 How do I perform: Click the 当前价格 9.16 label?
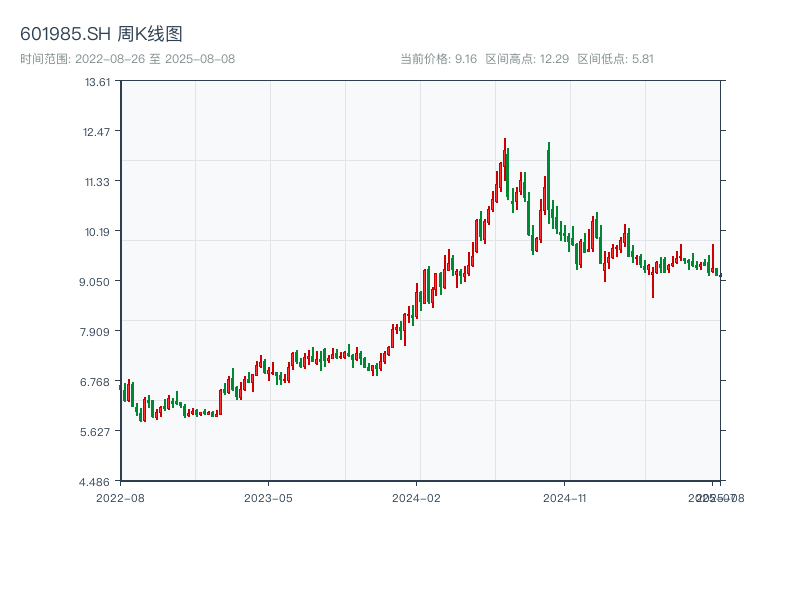click(438, 59)
